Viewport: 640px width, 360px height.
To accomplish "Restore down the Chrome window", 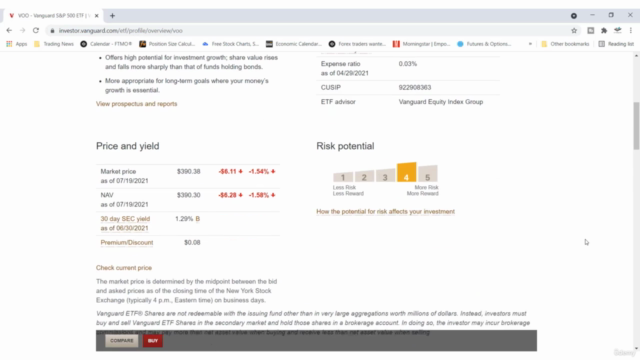I will 611,15.
